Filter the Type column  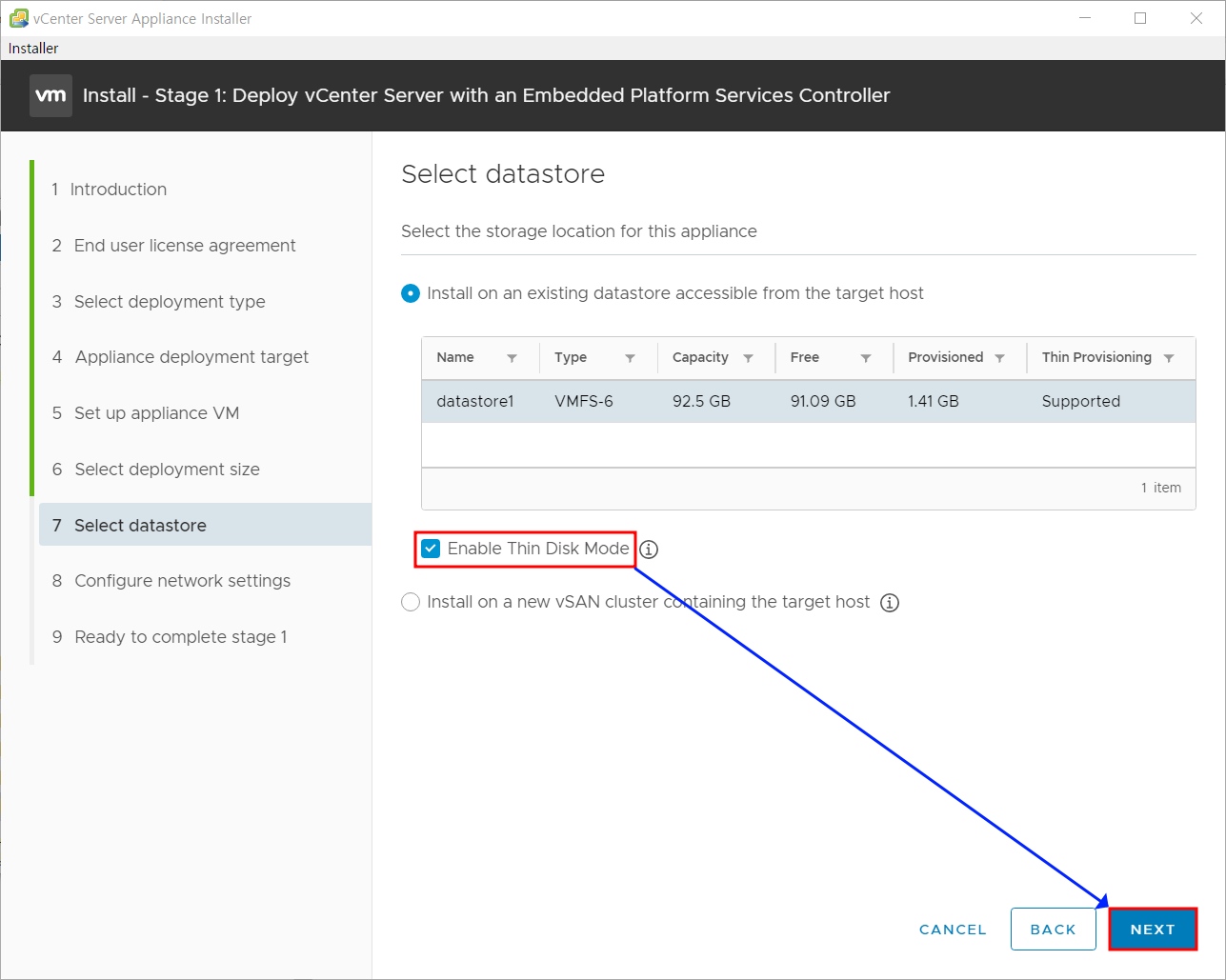click(x=630, y=358)
